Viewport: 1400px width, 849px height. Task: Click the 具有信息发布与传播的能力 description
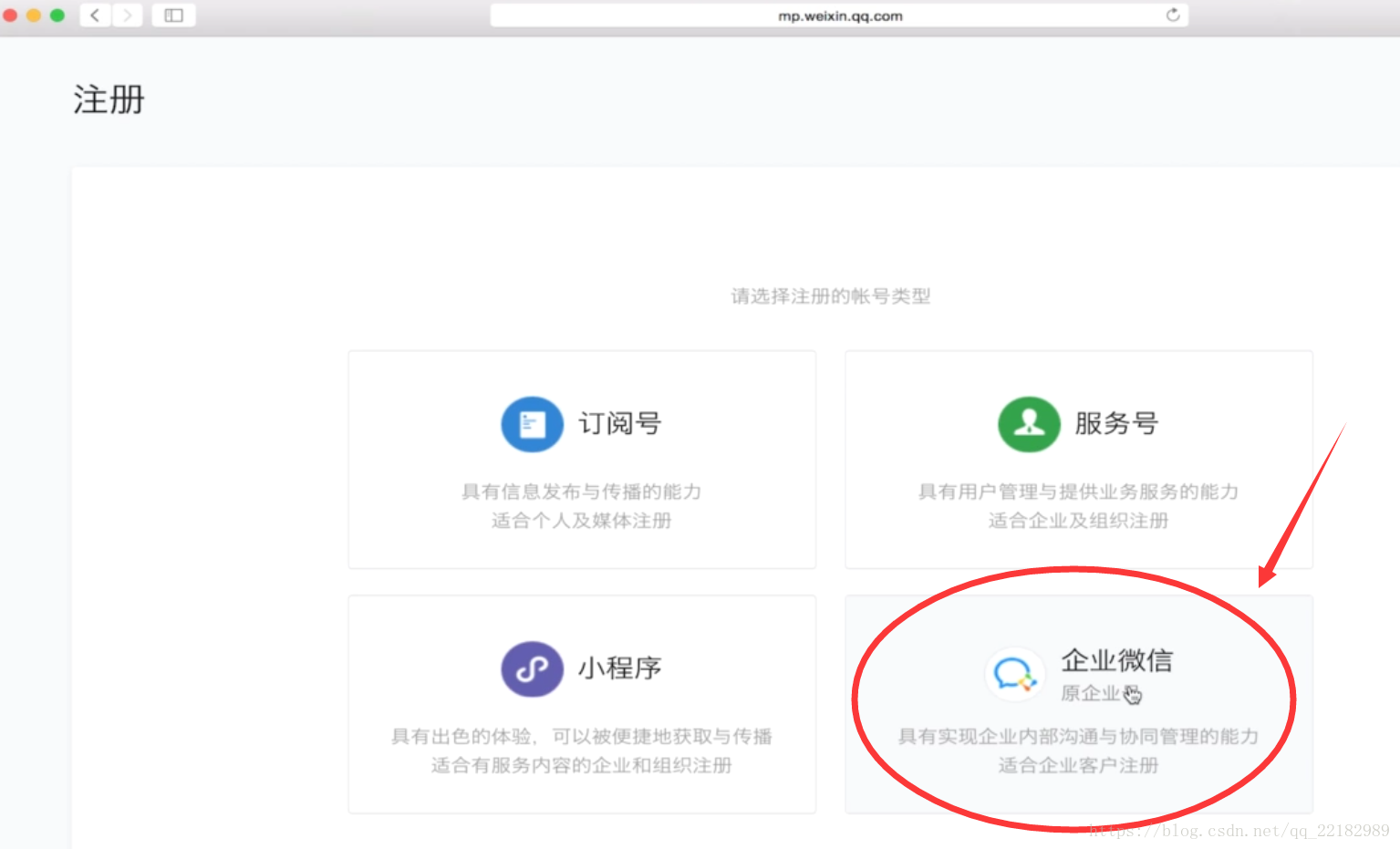[x=582, y=492]
